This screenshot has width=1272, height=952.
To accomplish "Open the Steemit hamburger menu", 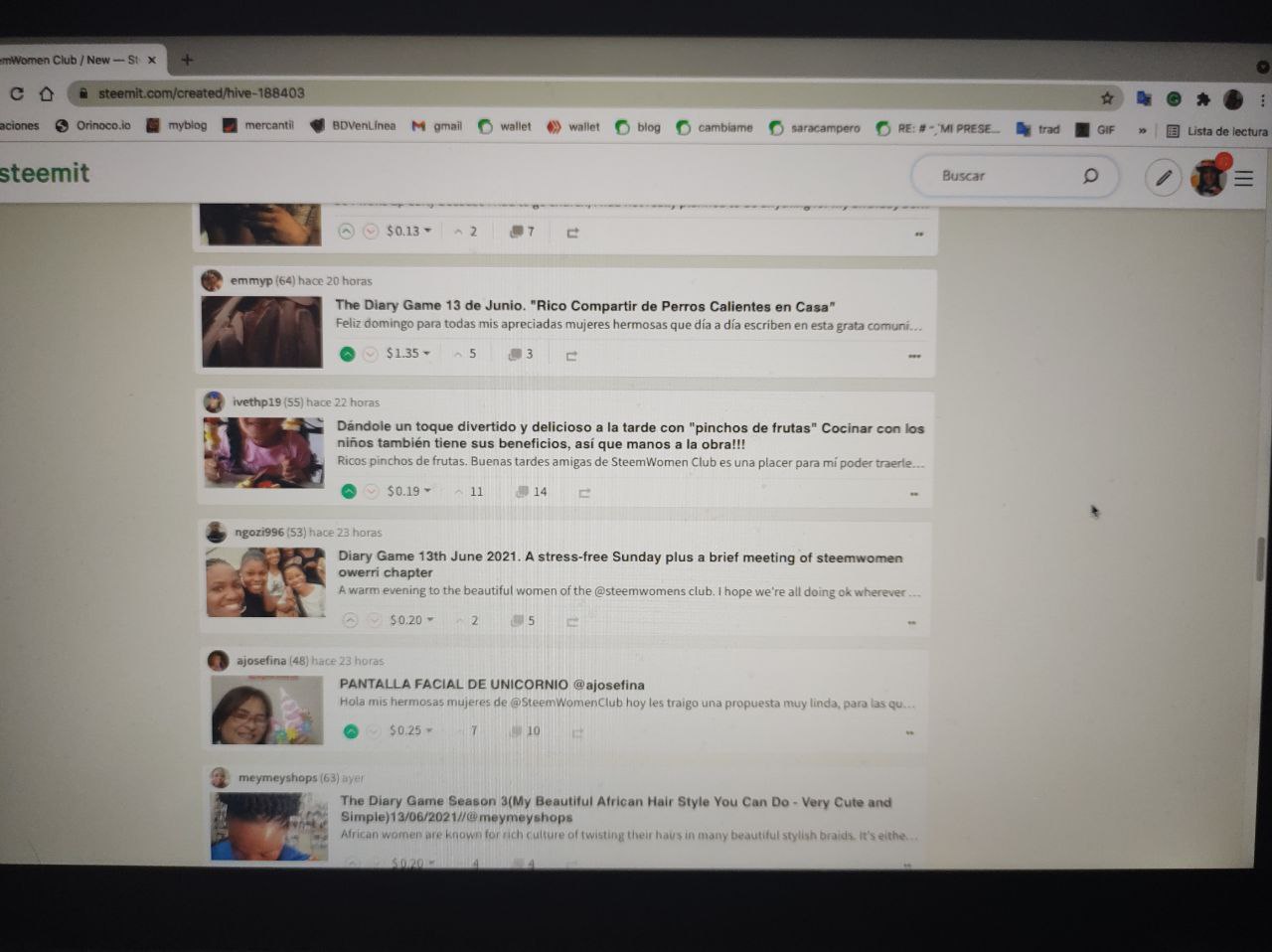I will [1243, 179].
